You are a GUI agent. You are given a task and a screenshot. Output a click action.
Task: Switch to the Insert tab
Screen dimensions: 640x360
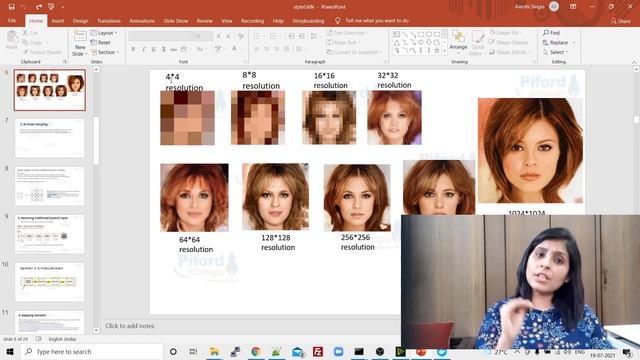pos(58,21)
